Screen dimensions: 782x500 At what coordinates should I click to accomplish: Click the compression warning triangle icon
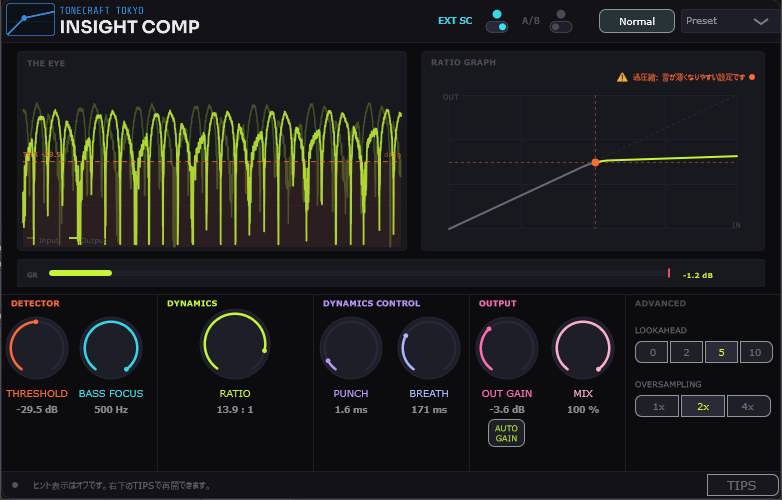pyautogui.click(x=622, y=77)
